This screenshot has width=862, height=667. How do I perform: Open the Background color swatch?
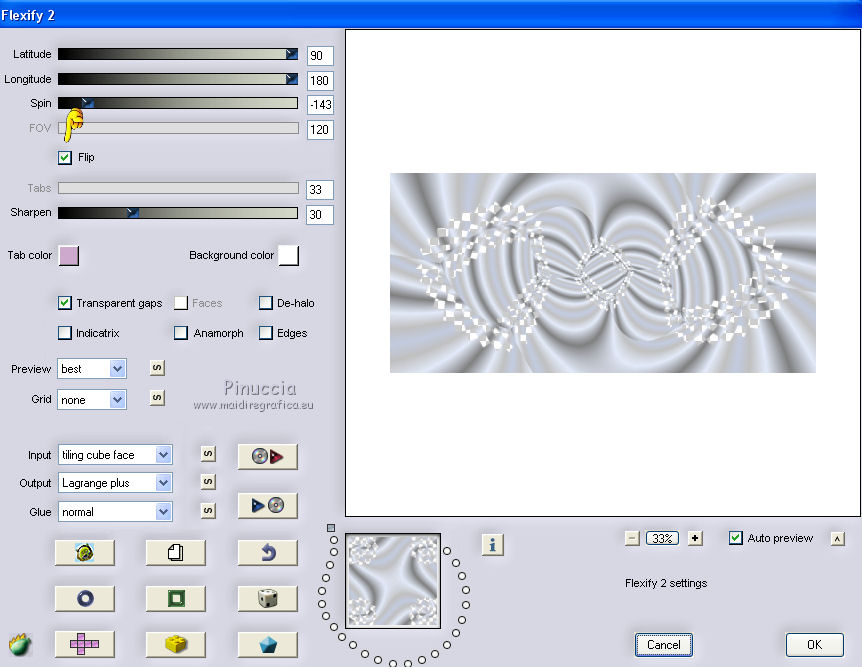289,256
